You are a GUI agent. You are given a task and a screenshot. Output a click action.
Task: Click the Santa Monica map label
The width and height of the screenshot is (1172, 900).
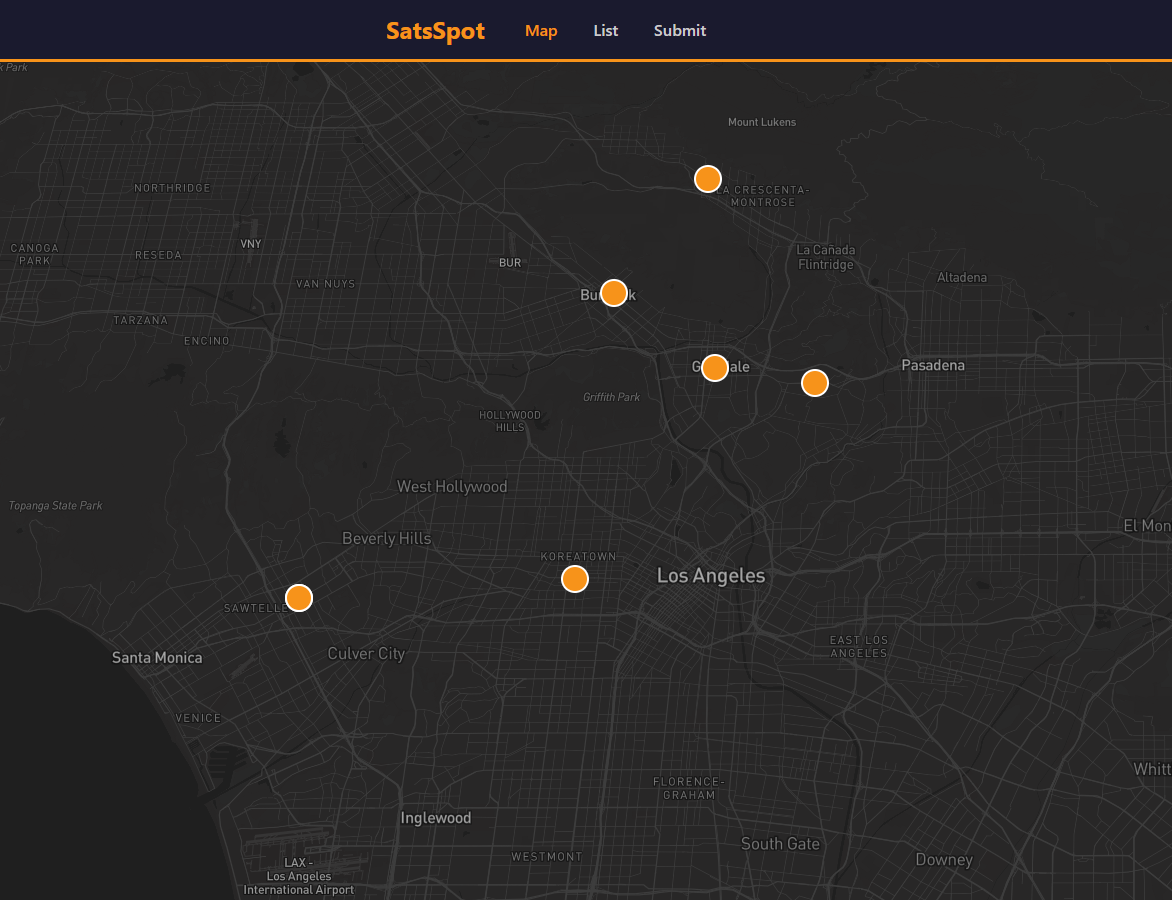coord(157,658)
